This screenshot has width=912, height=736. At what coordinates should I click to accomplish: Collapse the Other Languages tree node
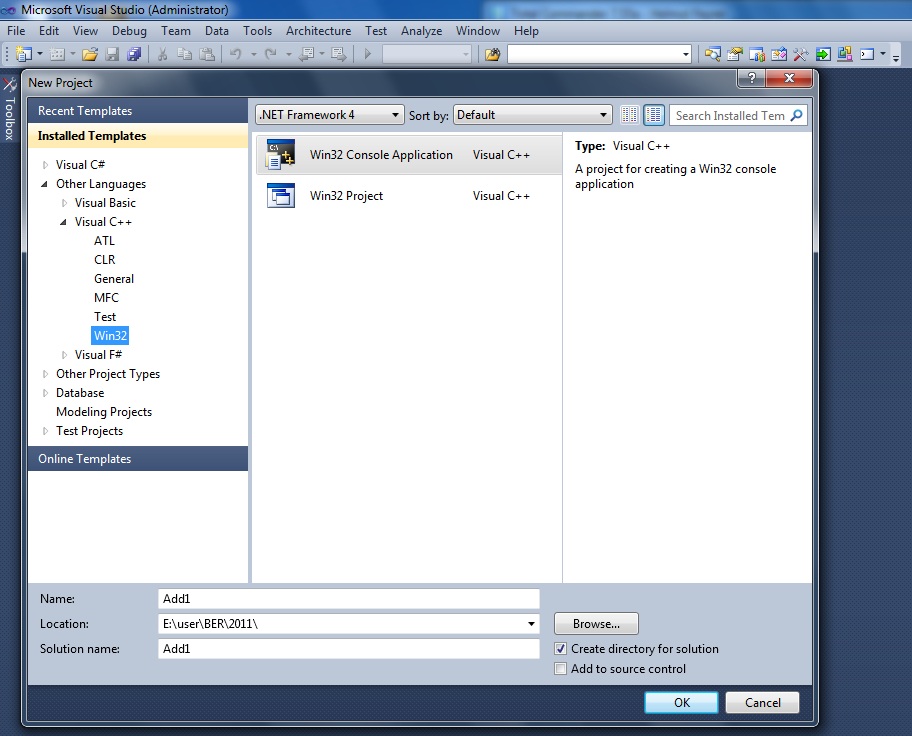tap(45, 184)
